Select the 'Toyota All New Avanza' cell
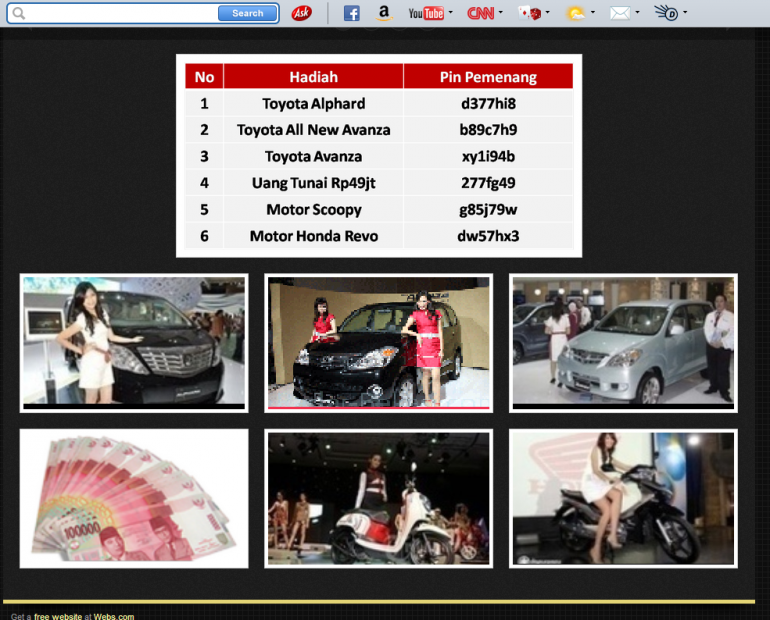The height and width of the screenshot is (620, 770). pyautogui.click(x=313, y=130)
